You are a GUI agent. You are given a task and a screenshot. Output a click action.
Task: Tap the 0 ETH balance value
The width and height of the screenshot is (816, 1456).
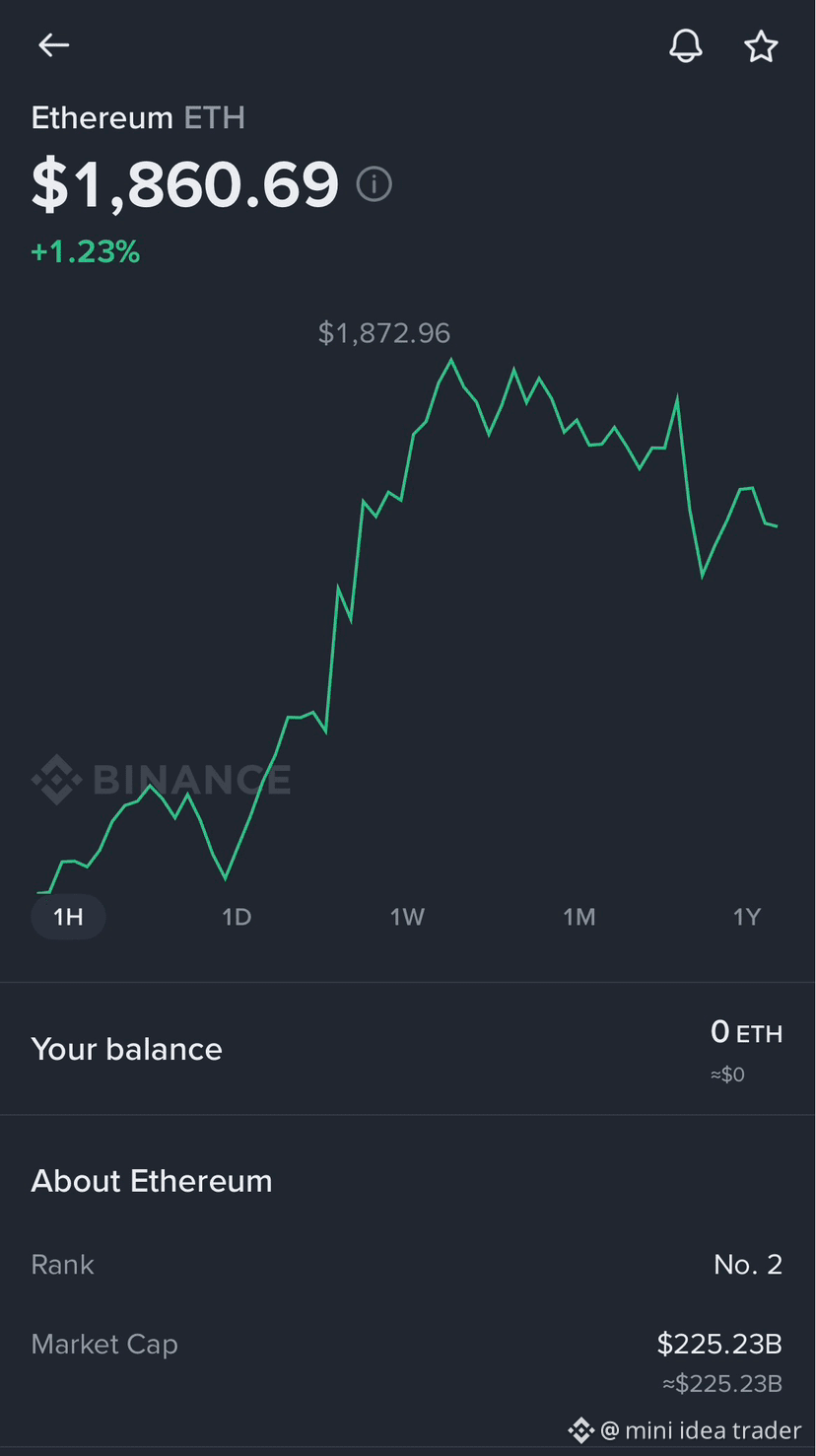(746, 1032)
